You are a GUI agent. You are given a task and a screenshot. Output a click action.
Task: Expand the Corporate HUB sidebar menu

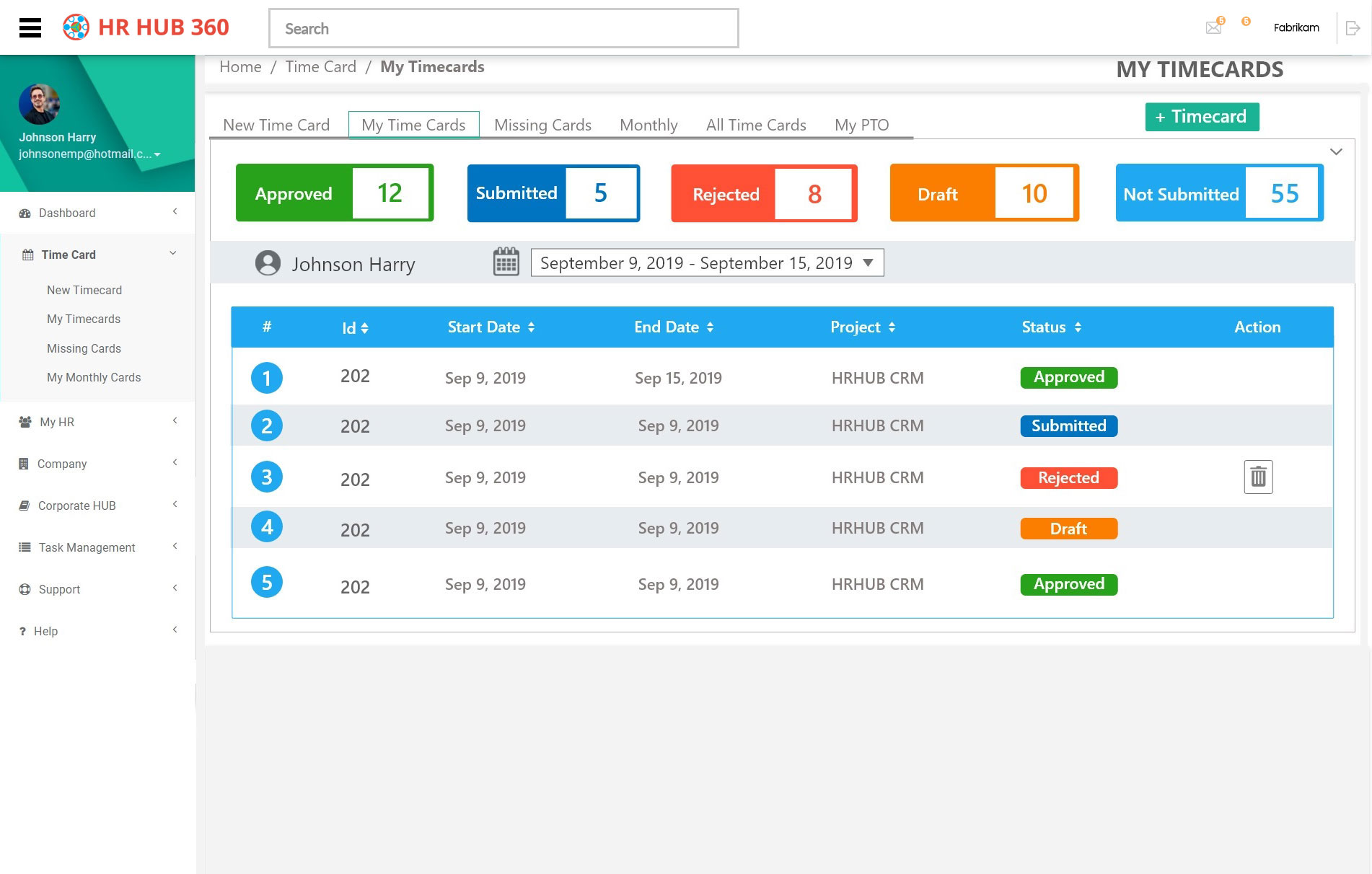[175, 504]
